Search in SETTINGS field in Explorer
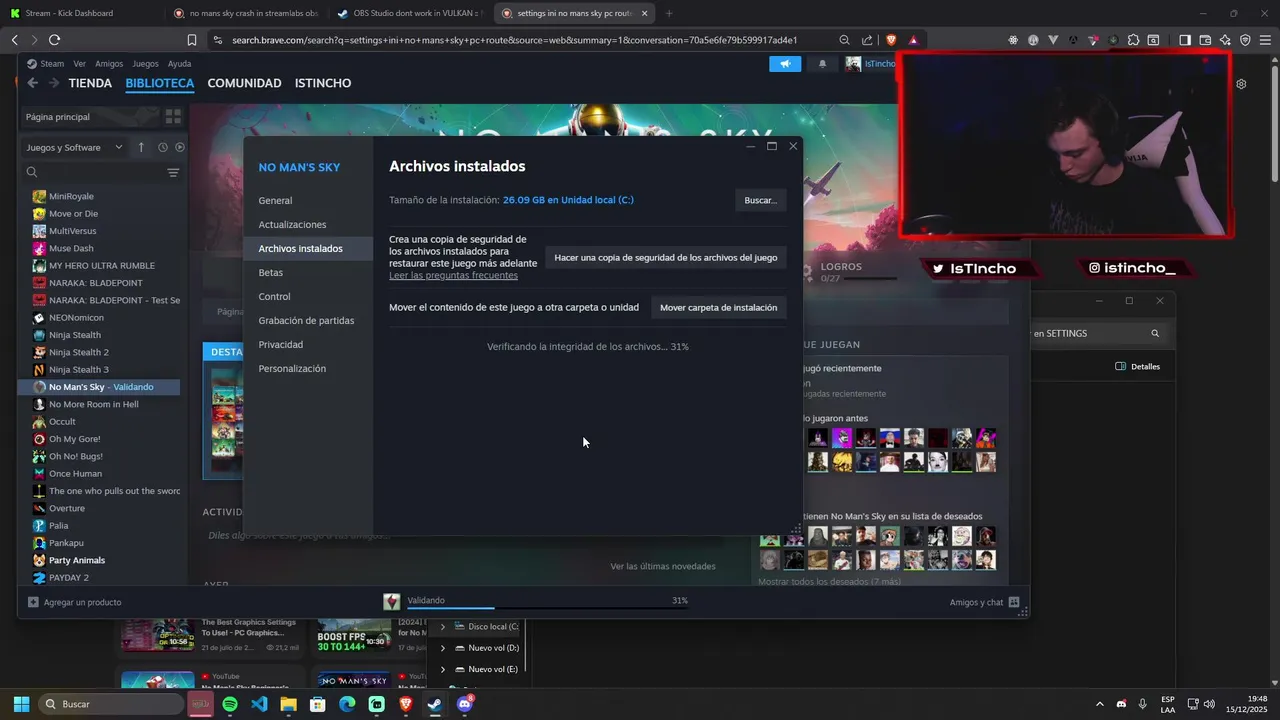The width and height of the screenshot is (1280, 720). [1097, 334]
